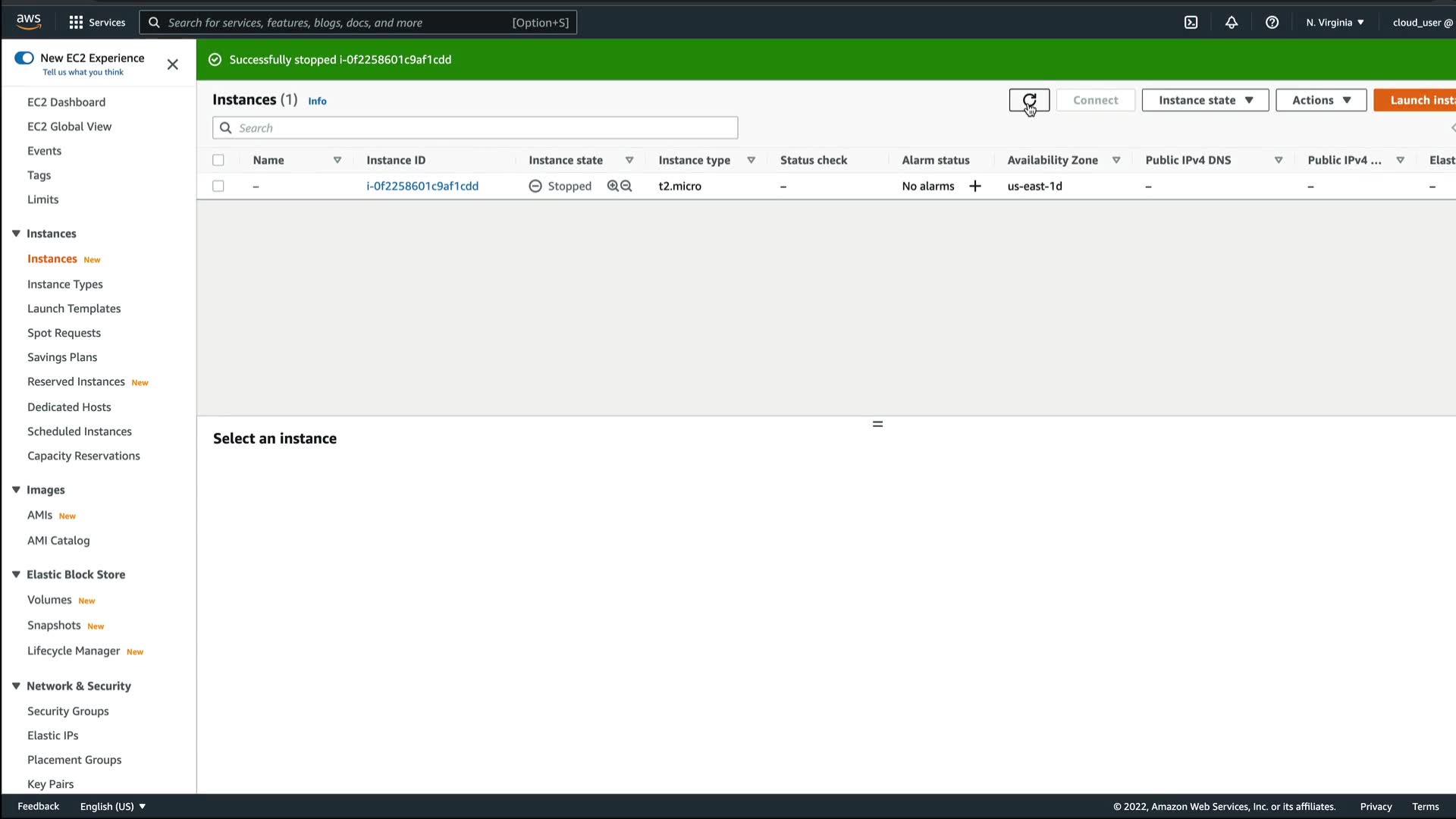Open the Instance state dropdown
This screenshot has height=819, width=1456.
pyautogui.click(x=1205, y=100)
